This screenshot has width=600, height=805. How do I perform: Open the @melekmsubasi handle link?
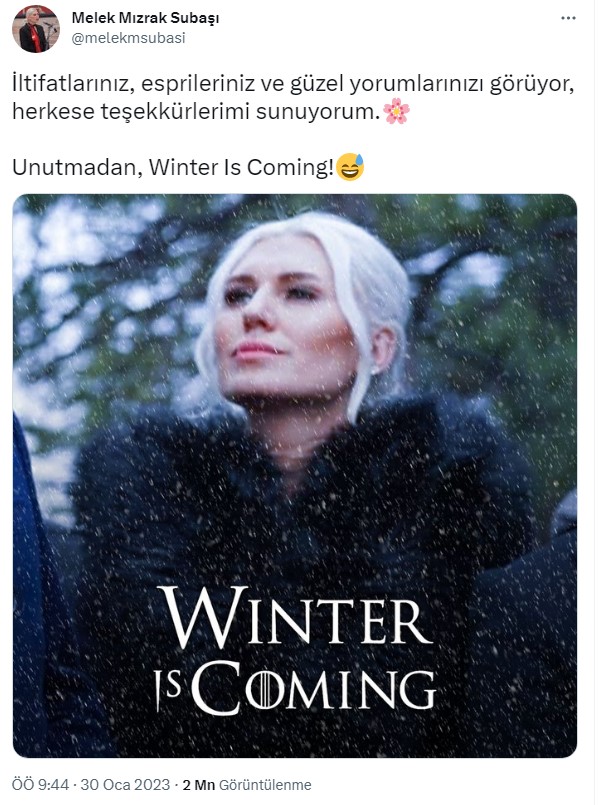point(128,38)
